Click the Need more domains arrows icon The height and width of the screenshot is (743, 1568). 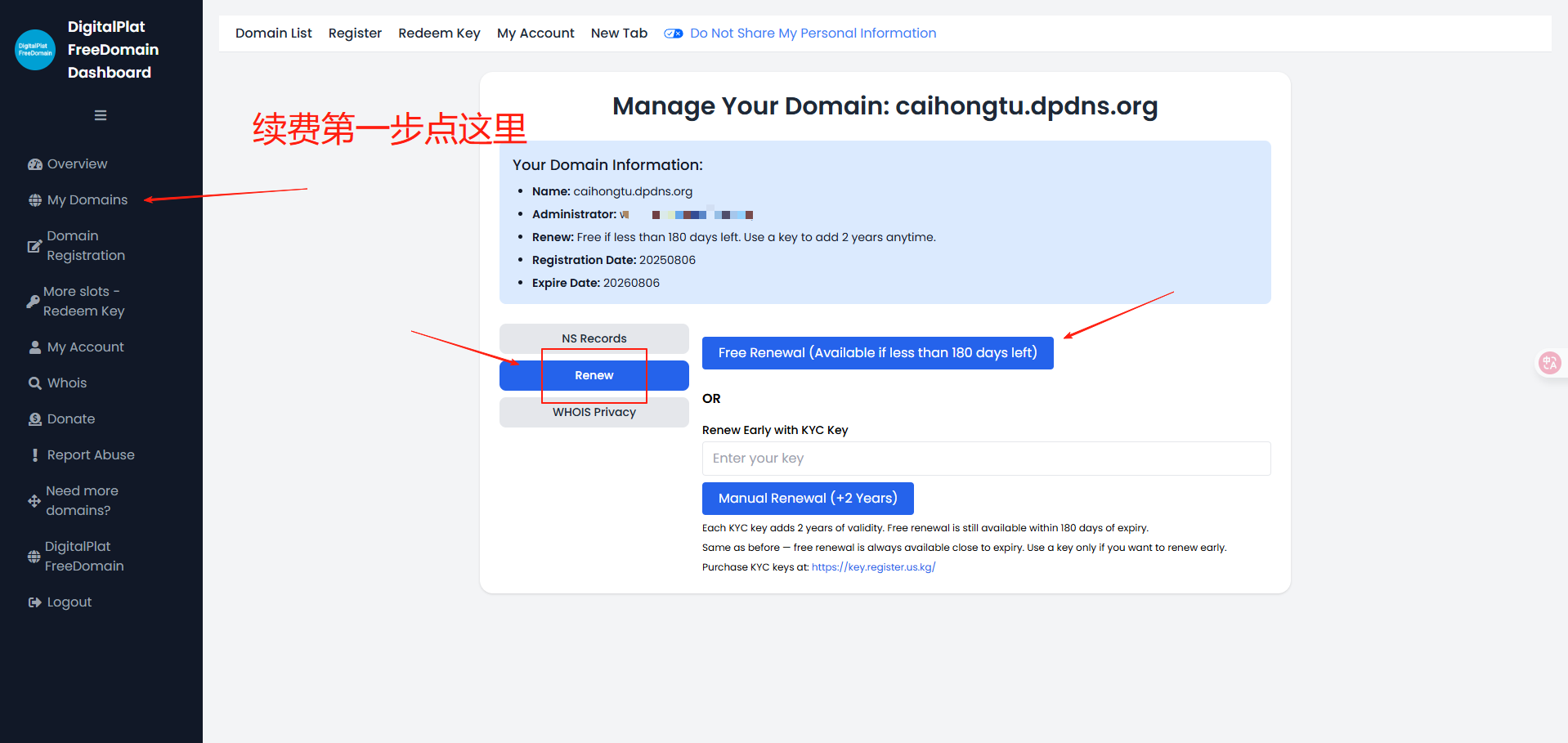[x=34, y=501]
